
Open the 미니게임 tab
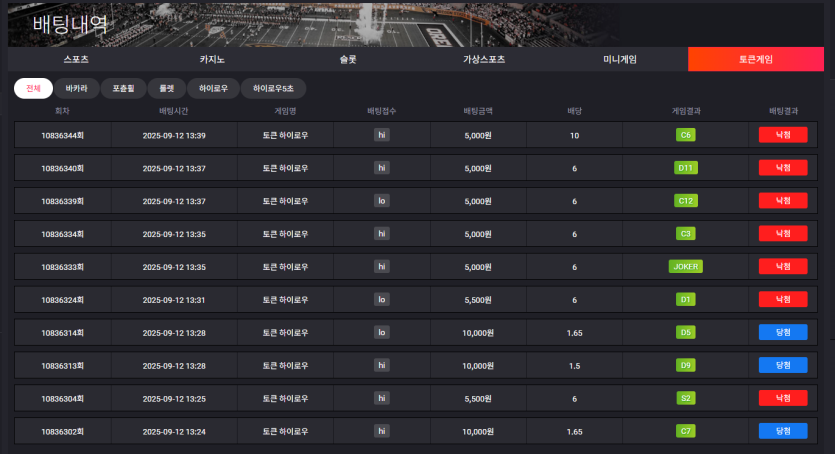(x=620, y=59)
